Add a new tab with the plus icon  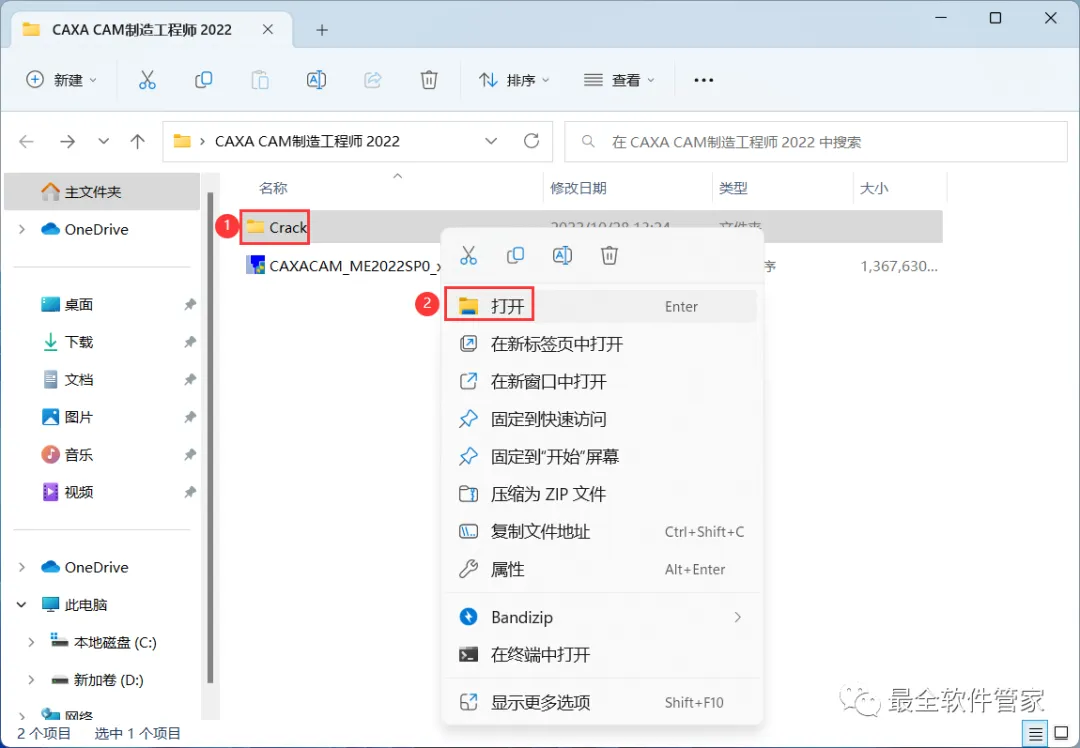322,30
